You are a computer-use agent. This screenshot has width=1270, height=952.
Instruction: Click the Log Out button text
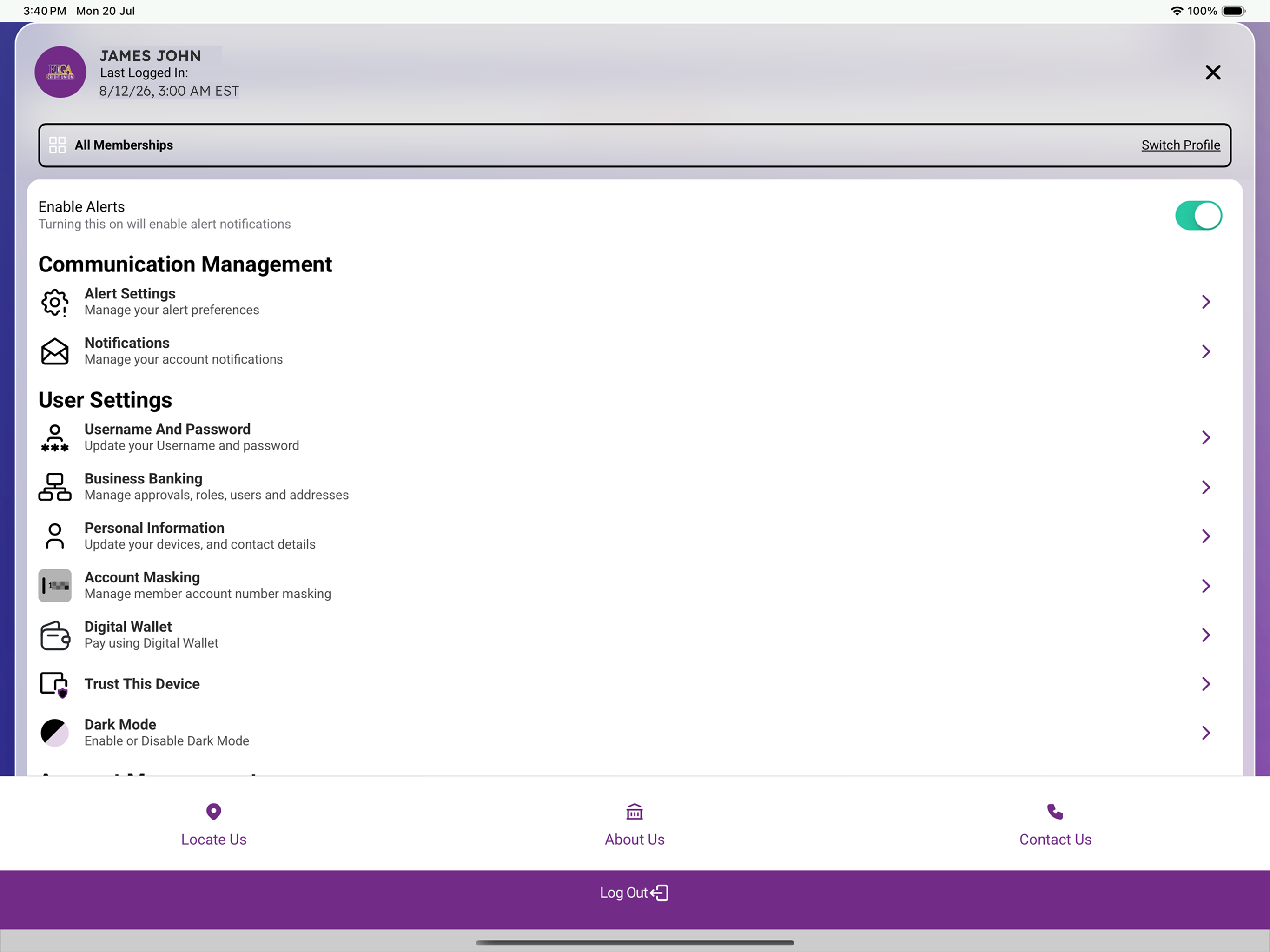point(623,893)
